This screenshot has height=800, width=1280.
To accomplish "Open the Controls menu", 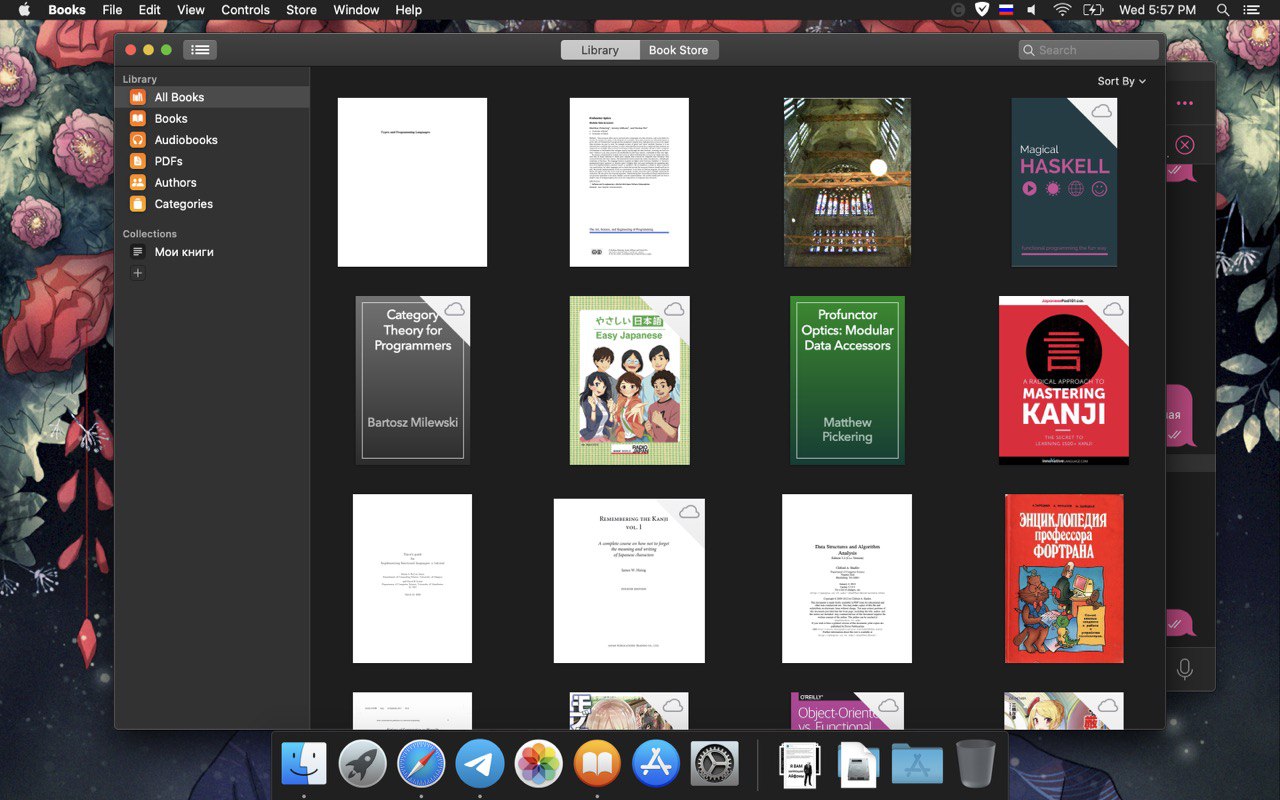I will click(245, 10).
